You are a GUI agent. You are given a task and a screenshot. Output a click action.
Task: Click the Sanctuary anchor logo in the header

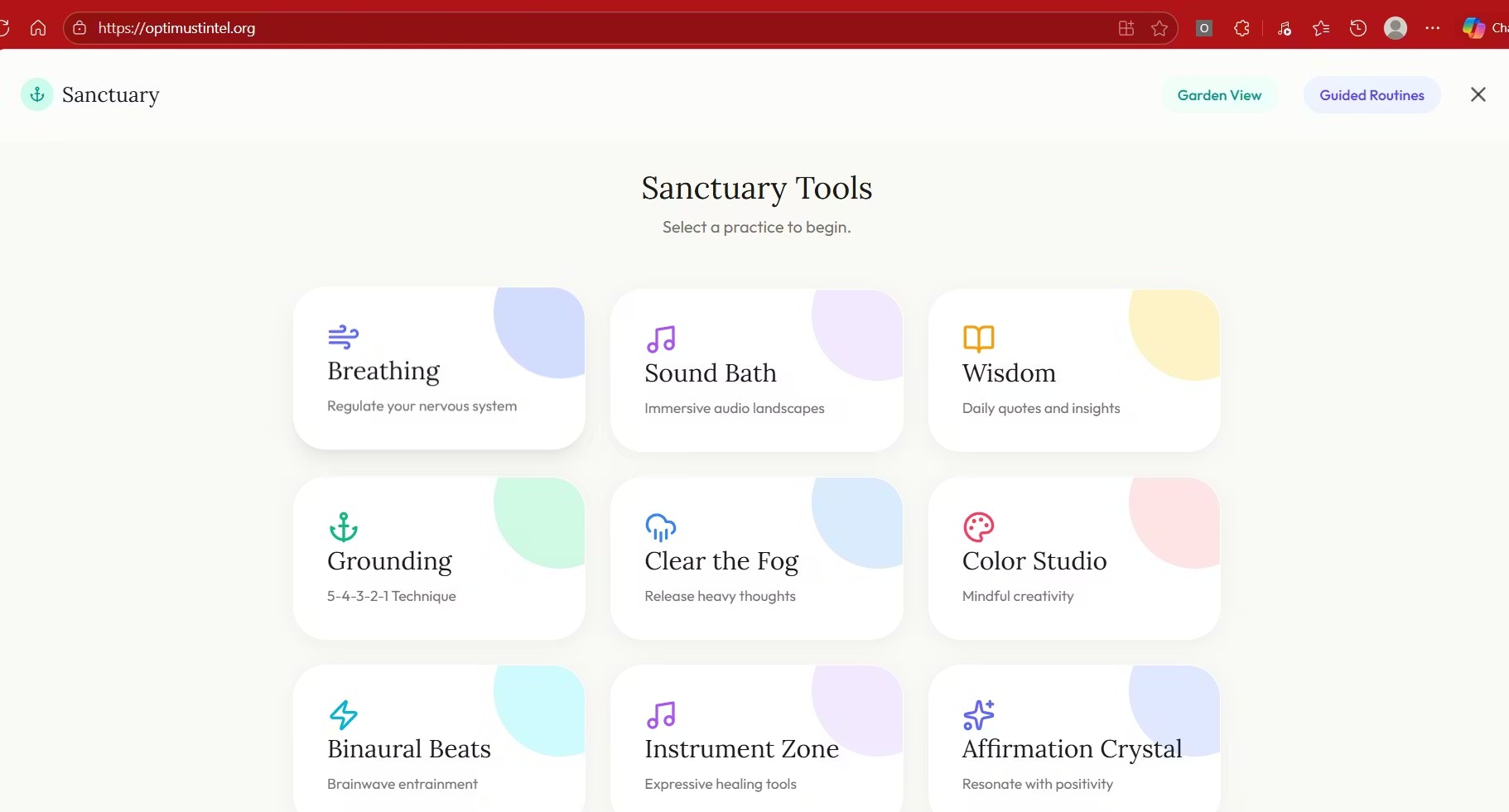point(36,94)
